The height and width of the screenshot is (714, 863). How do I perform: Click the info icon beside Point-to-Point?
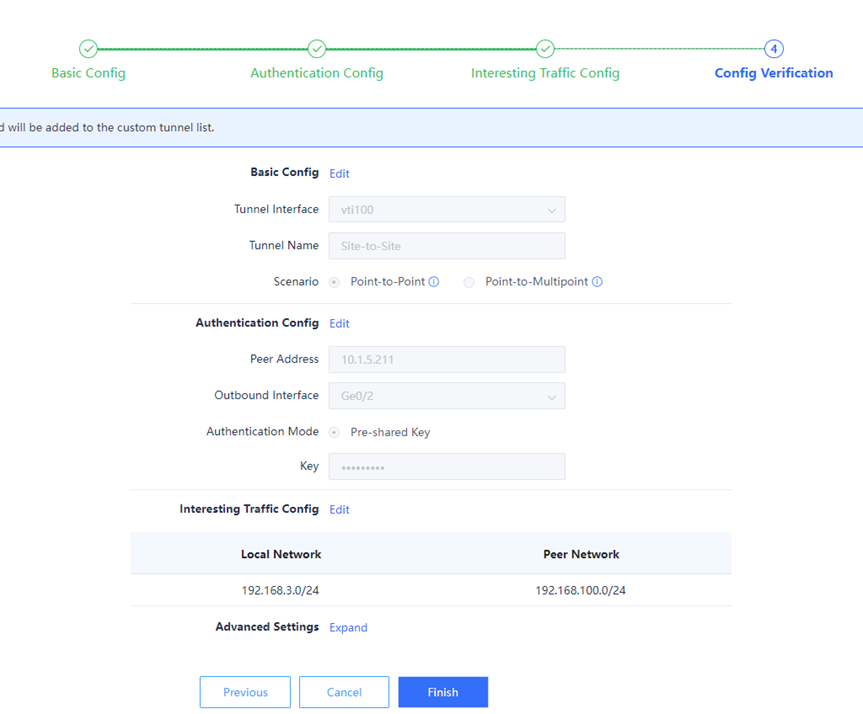click(434, 282)
